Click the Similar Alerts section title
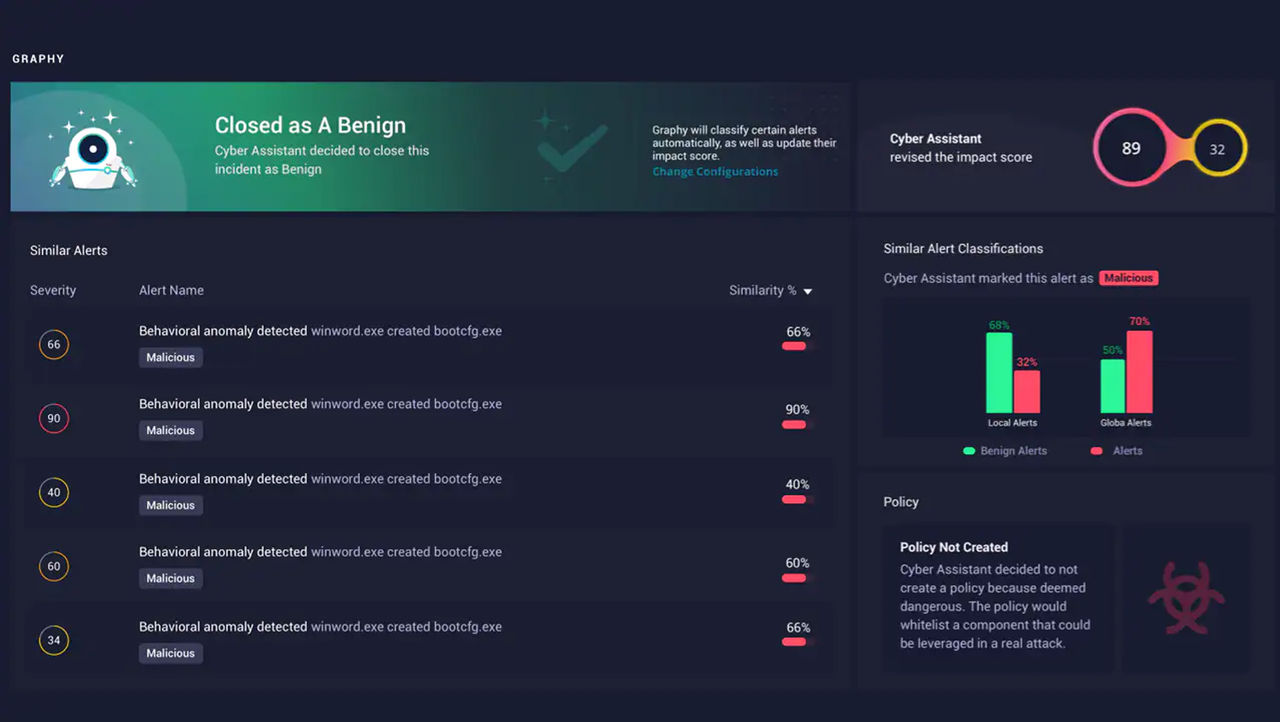 (x=69, y=250)
